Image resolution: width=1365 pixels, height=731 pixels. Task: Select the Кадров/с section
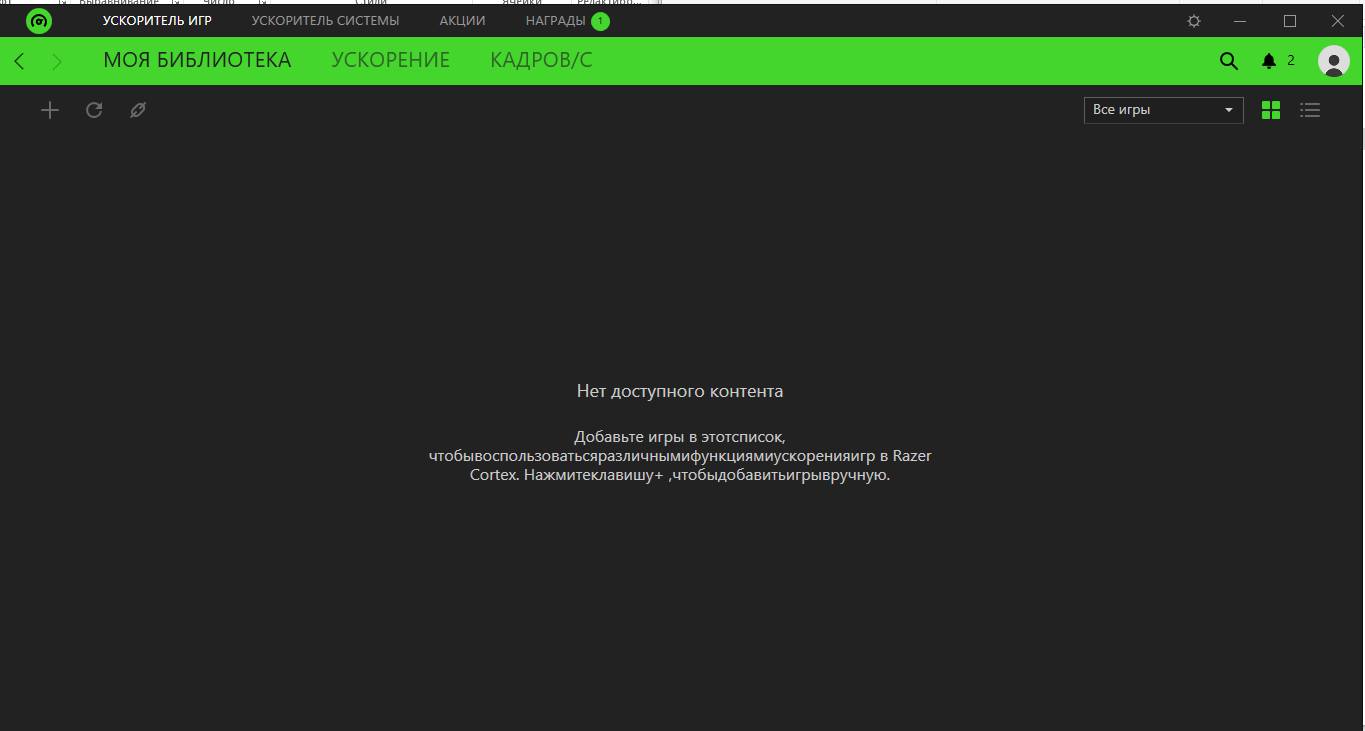[x=541, y=61]
